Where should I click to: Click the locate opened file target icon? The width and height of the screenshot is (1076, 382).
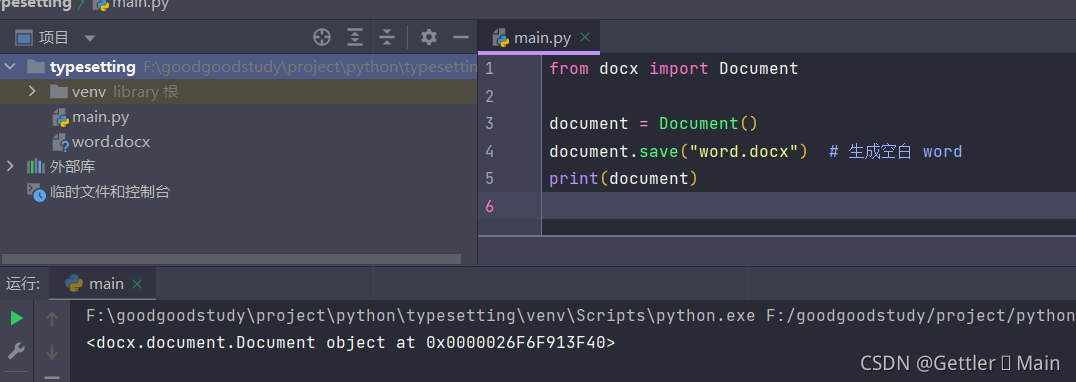point(322,37)
